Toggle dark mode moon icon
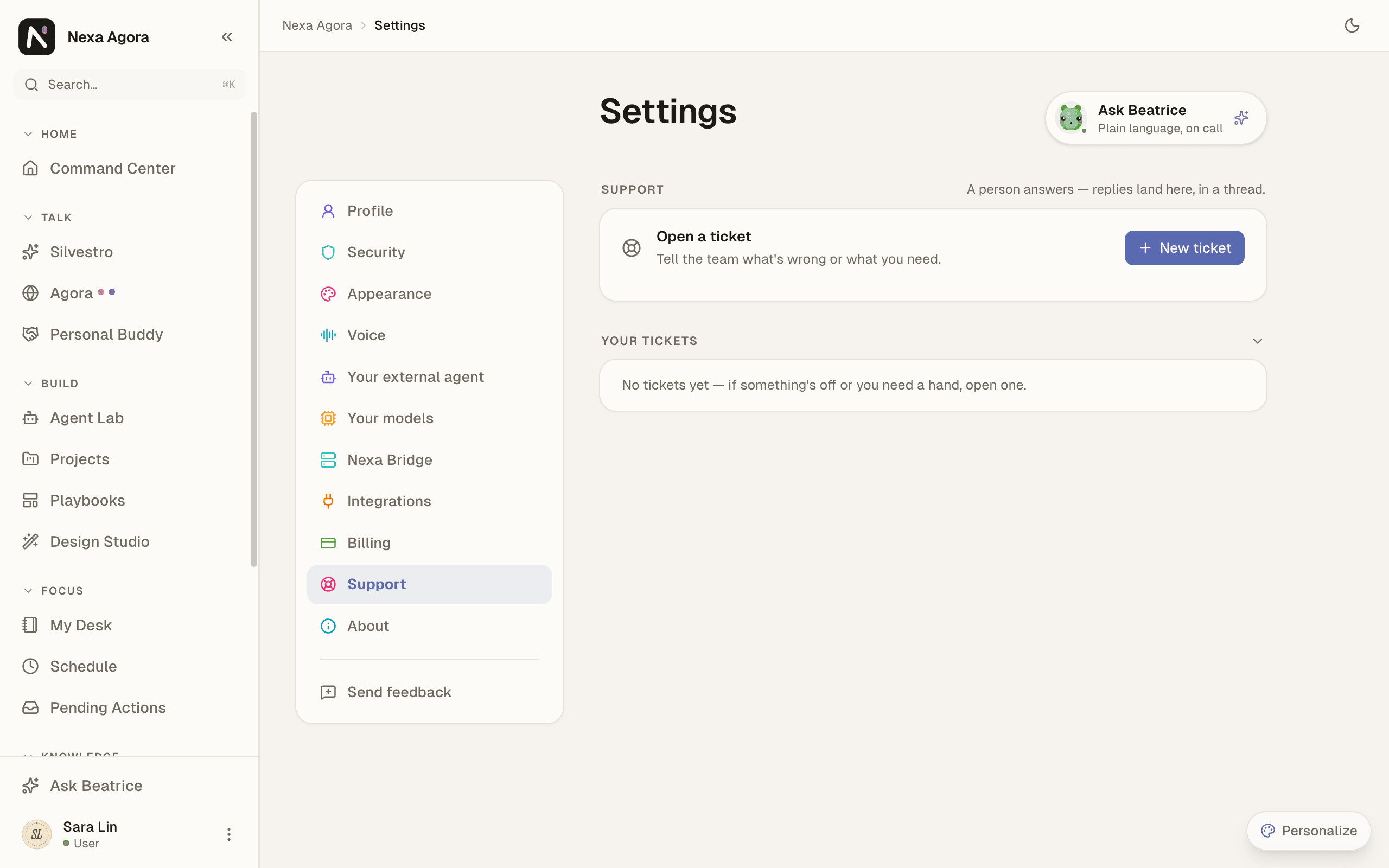 [x=1352, y=25]
